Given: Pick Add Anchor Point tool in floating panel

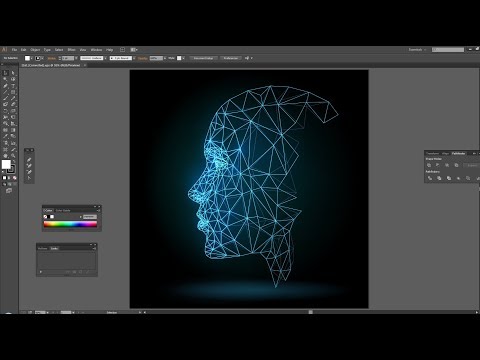Looking at the screenshot, I should pos(29,165).
